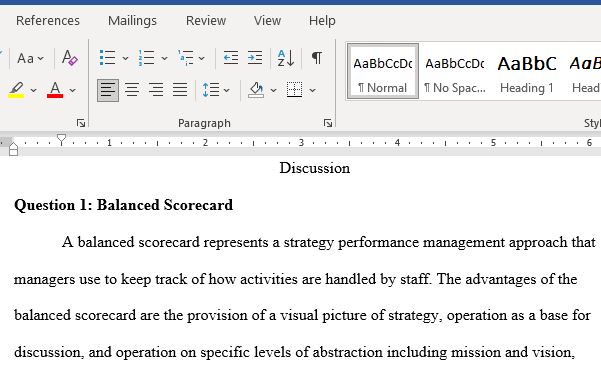
Task: Apply bullet list formatting
Action: click(x=107, y=58)
